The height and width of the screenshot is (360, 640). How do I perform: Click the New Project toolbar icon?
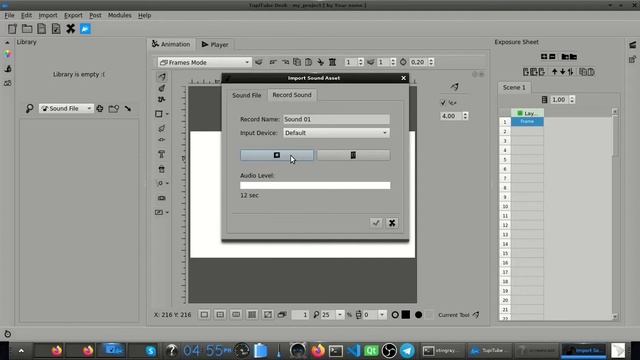[12, 29]
